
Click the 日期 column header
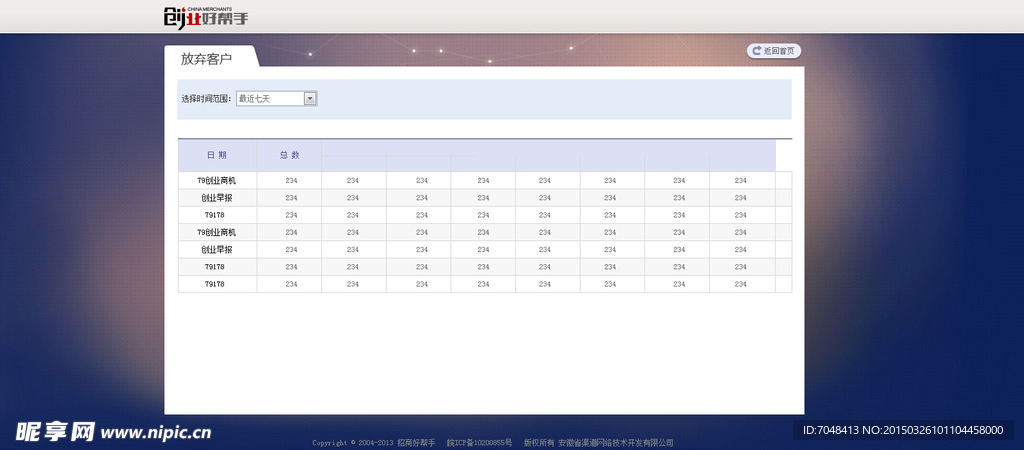(217, 155)
